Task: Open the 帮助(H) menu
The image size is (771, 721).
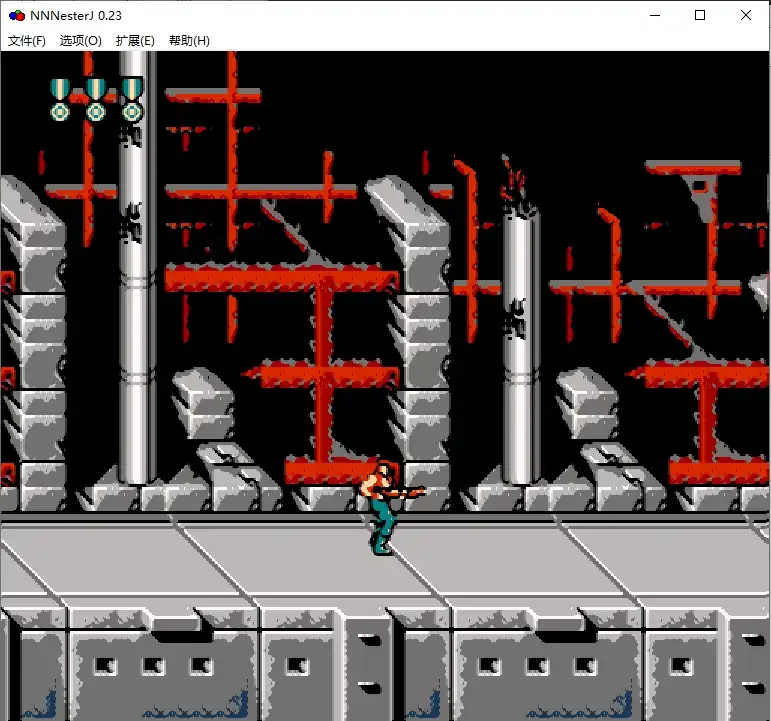Action: [189, 40]
